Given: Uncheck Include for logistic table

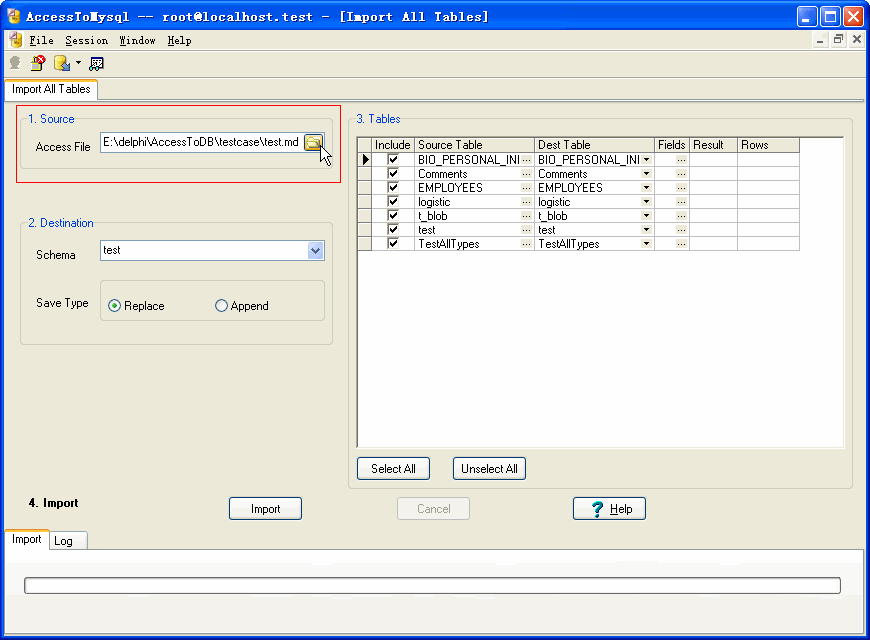Looking at the screenshot, I should [393, 202].
